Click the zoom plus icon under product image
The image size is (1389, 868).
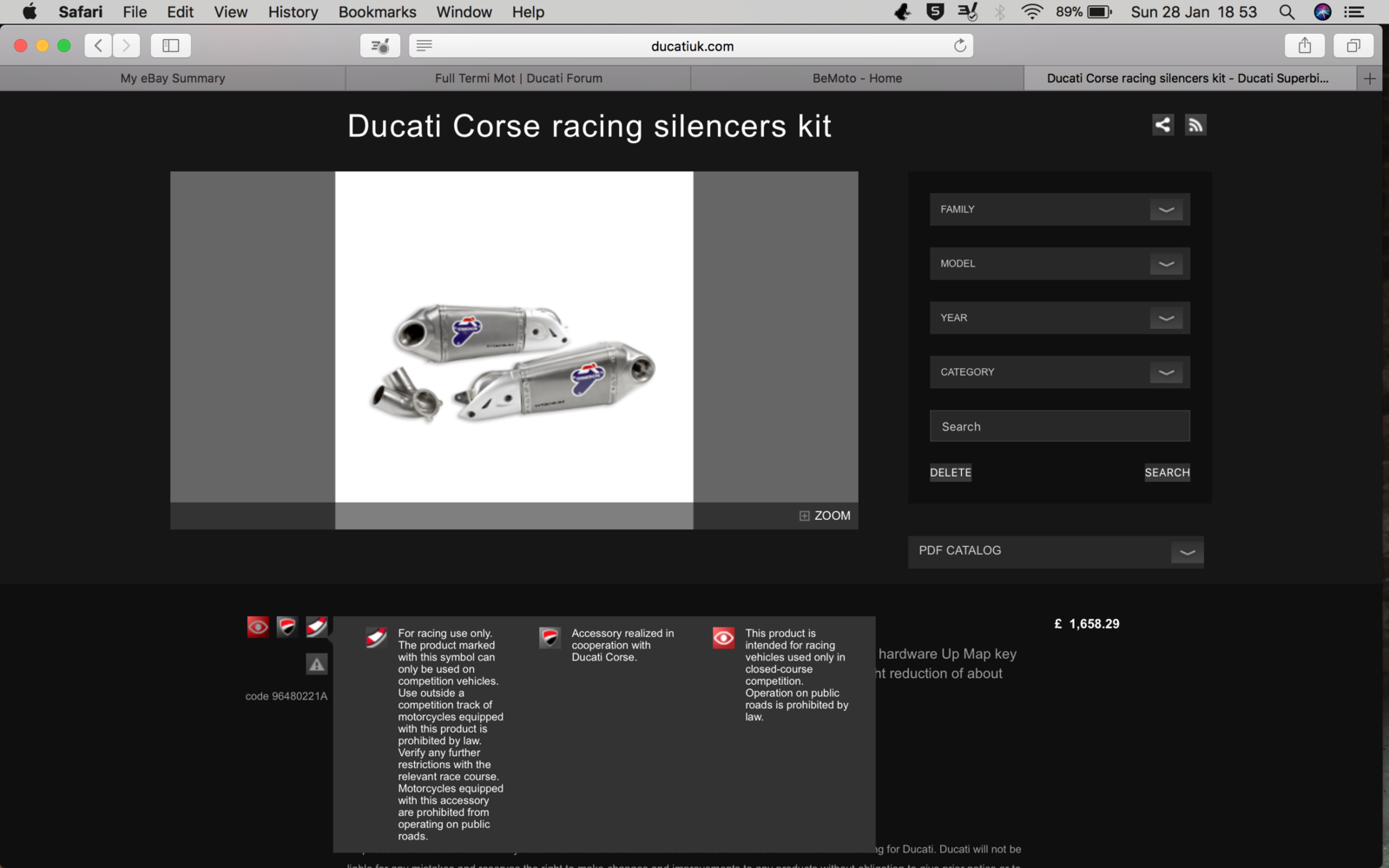[x=805, y=516]
